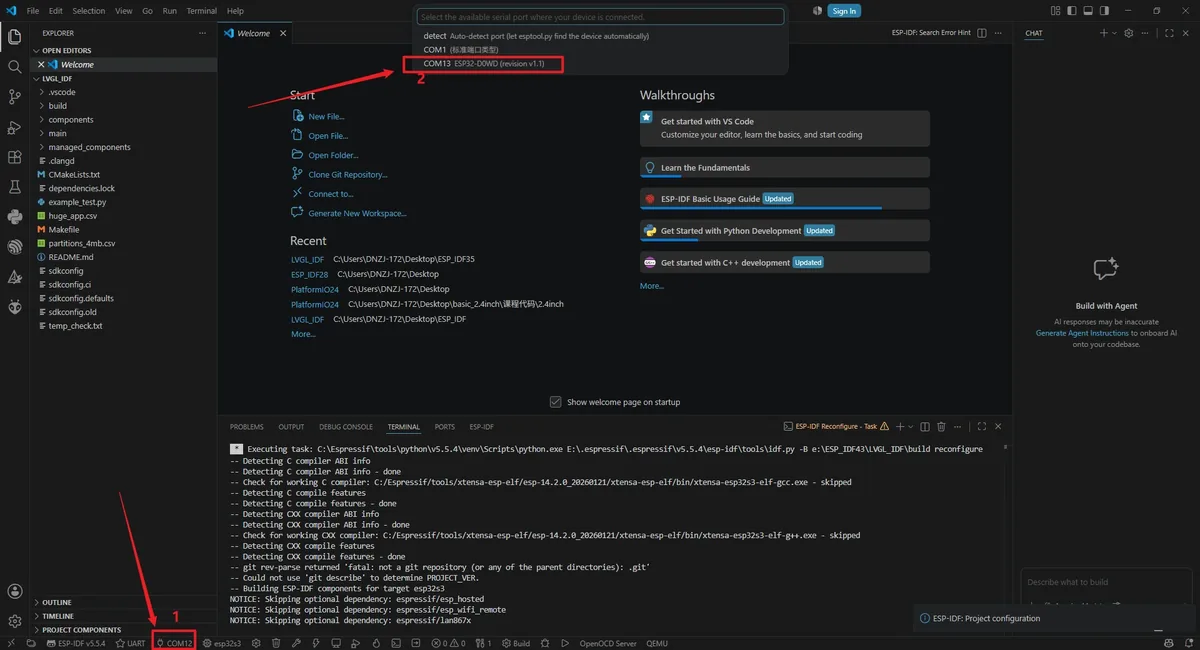Image resolution: width=1200 pixels, height=650 pixels.
Task: Kill the terminal using trash icon
Action: [x=941, y=426]
